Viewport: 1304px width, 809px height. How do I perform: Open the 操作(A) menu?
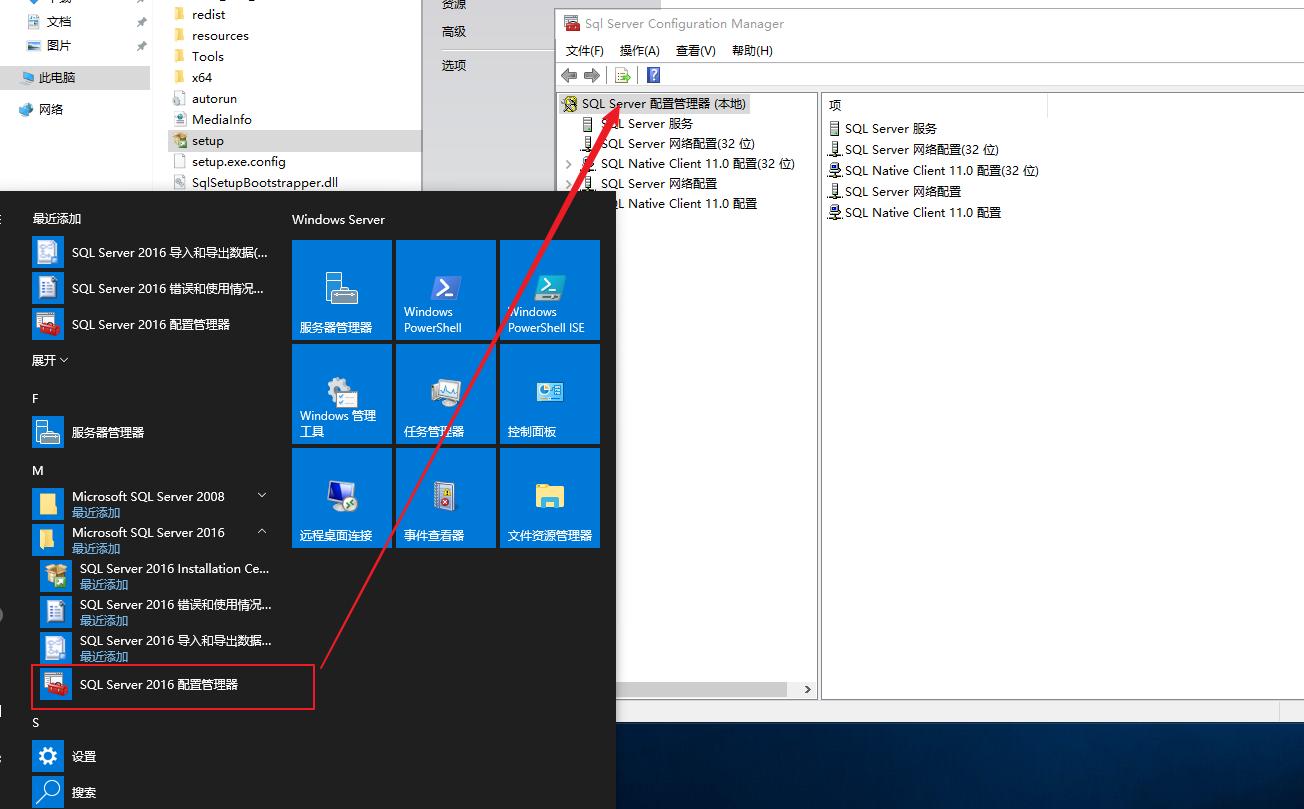[x=639, y=50]
